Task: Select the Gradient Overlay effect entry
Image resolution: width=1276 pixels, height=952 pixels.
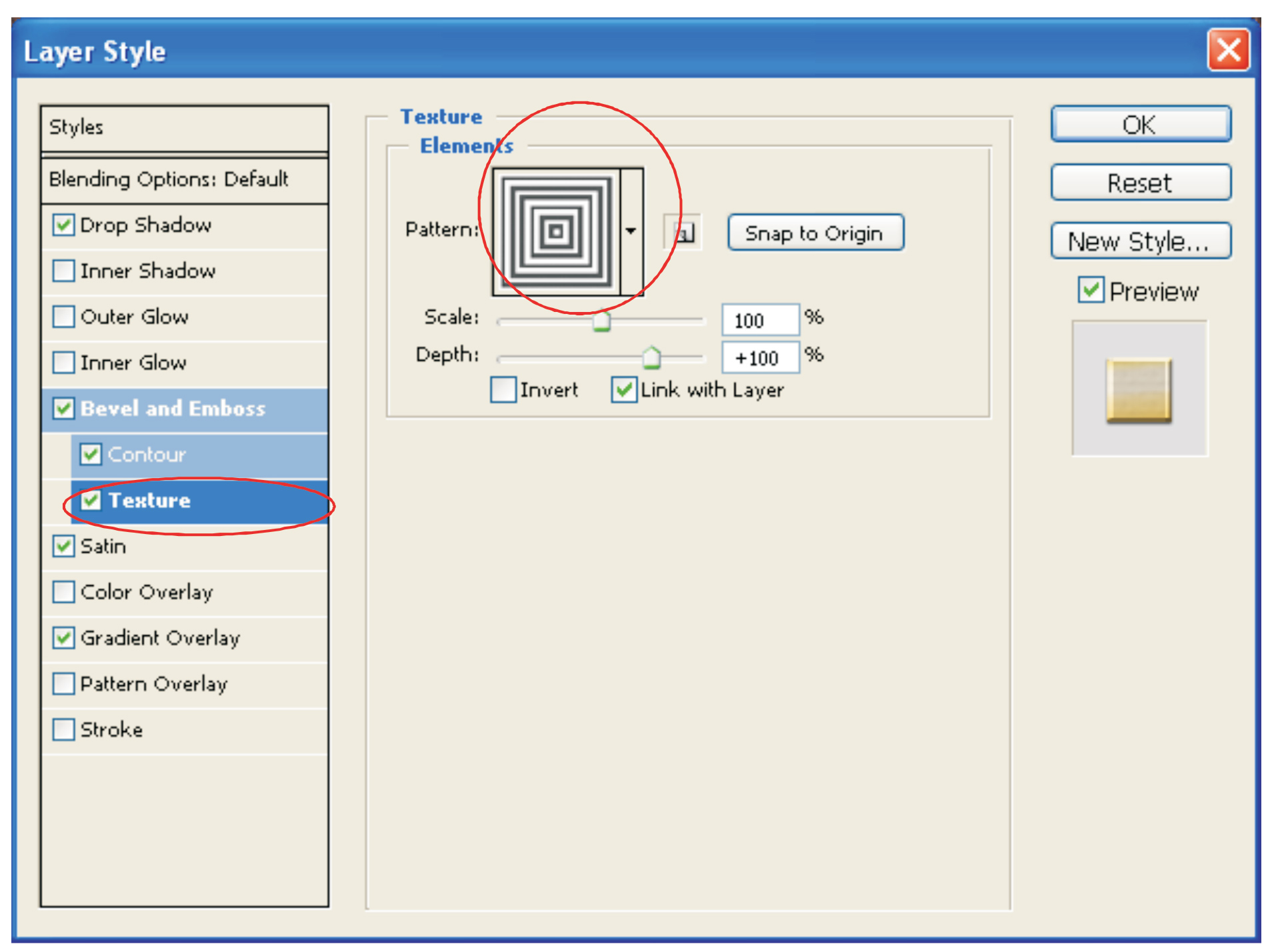Action: pos(160,639)
